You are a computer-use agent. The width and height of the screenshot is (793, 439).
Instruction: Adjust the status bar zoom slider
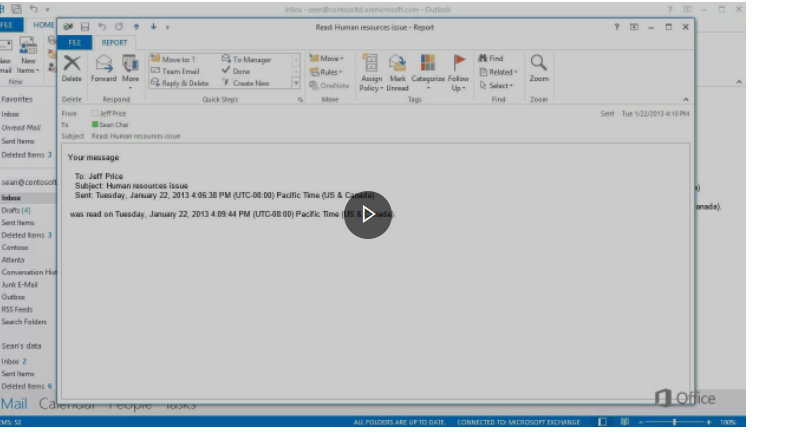(674, 422)
